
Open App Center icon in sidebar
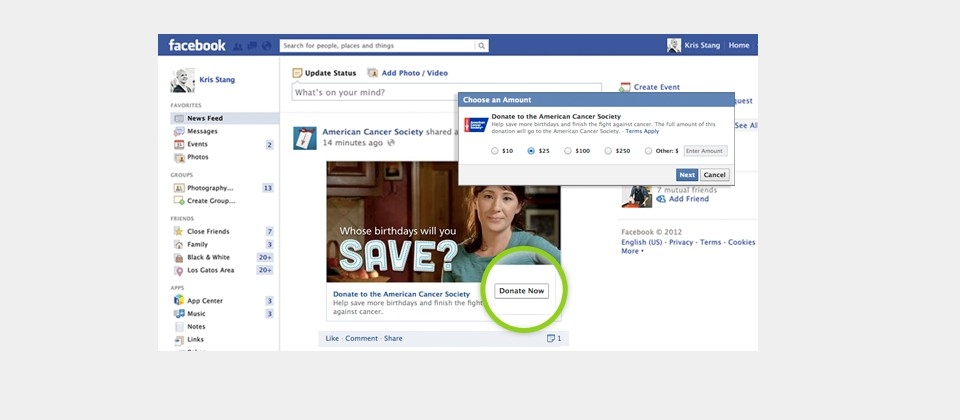[179, 301]
